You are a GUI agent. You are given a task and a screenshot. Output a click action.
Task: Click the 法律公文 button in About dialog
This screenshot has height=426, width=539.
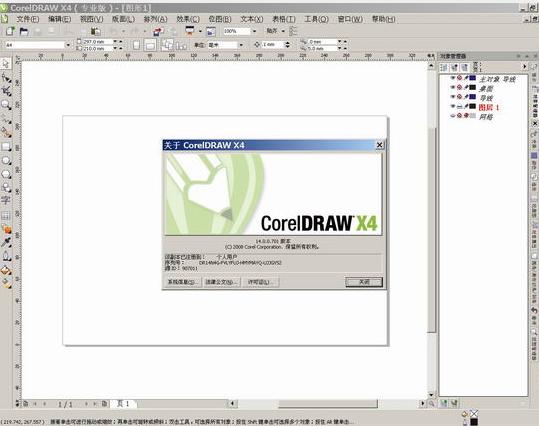221,282
